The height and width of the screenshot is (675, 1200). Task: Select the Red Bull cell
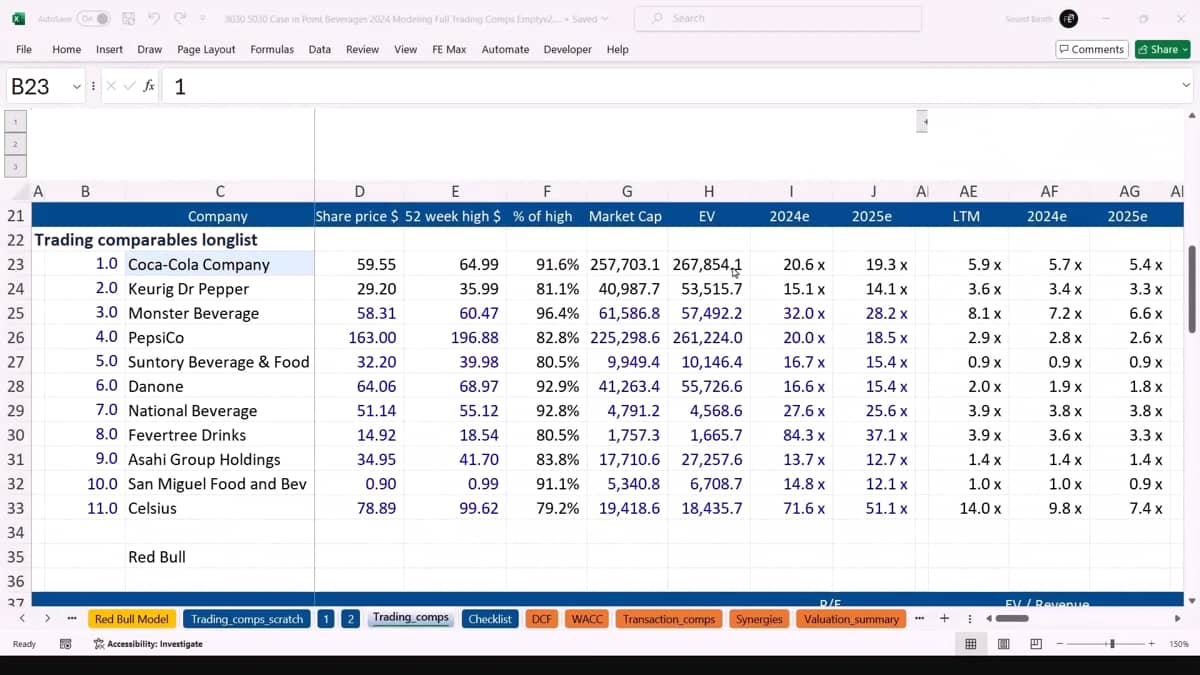pyautogui.click(x=219, y=557)
